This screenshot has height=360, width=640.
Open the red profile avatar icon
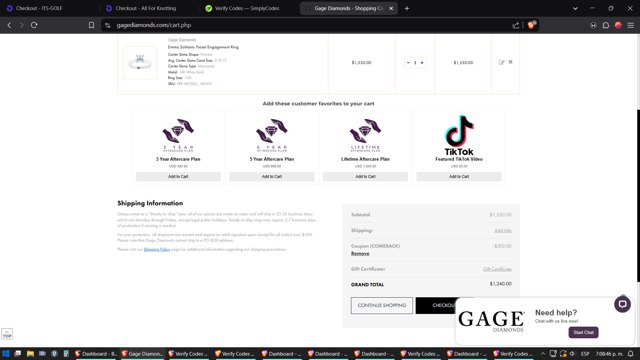(x=618, y=25)
